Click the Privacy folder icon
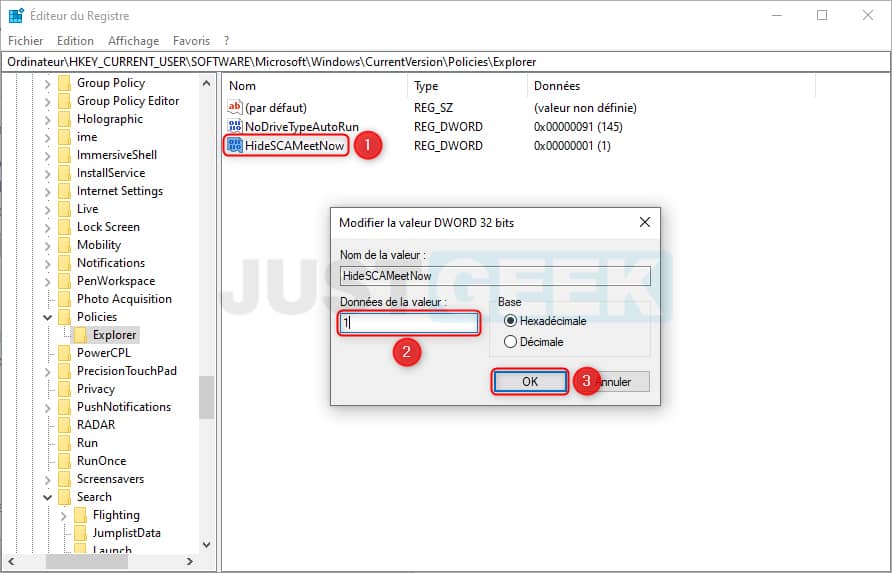 65,389
